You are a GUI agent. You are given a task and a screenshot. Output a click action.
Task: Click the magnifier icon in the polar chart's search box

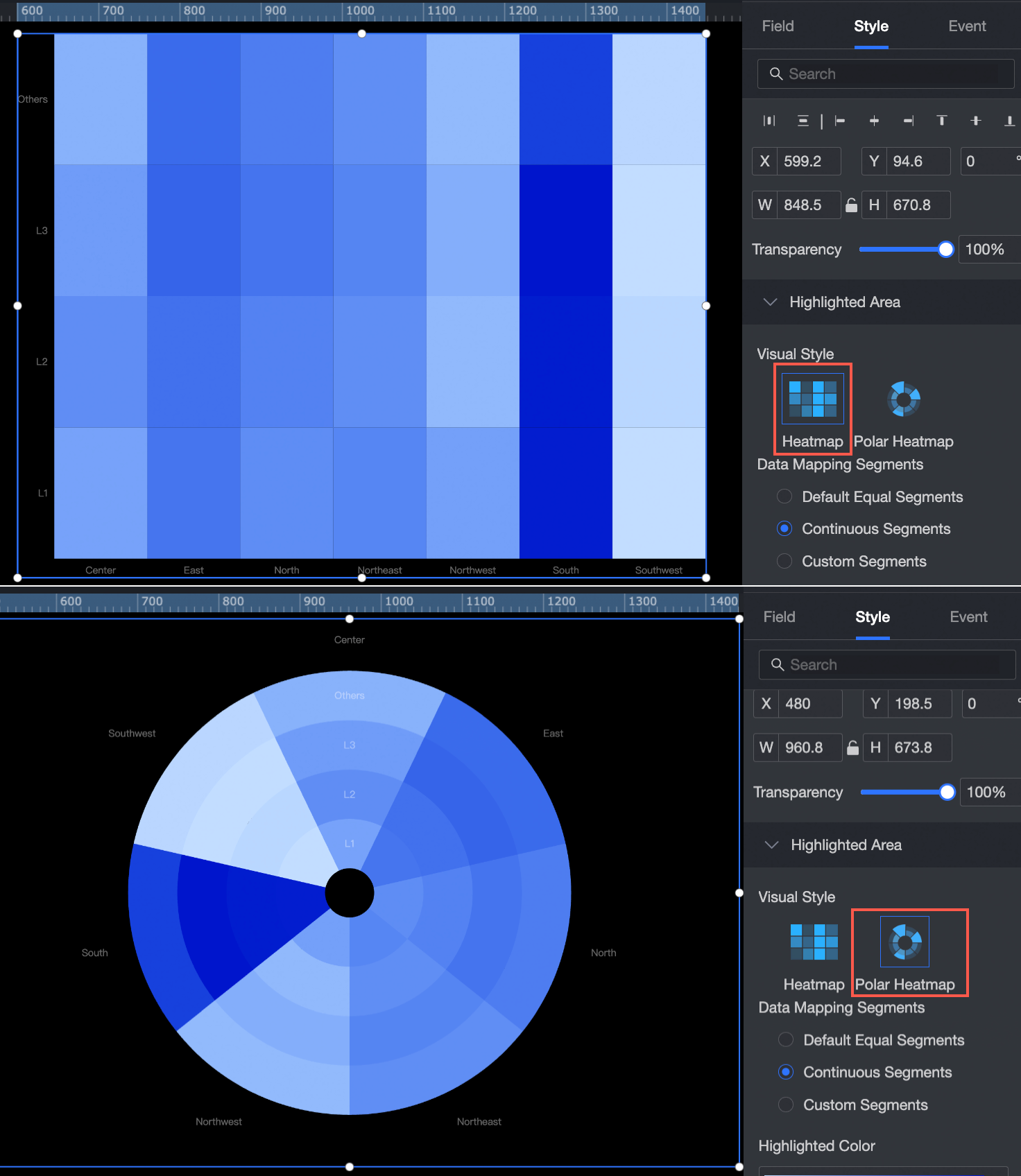[778, 664]
